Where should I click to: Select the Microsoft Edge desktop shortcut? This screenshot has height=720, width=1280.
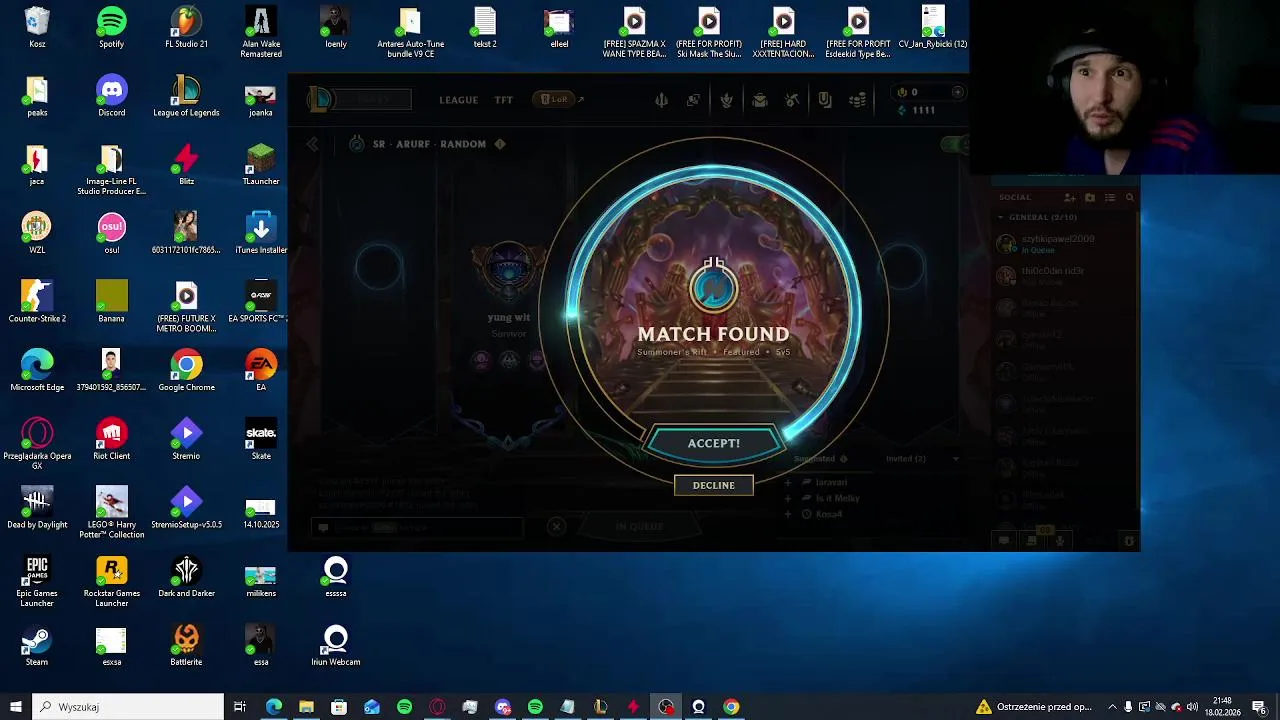click(x=37, y=372)
